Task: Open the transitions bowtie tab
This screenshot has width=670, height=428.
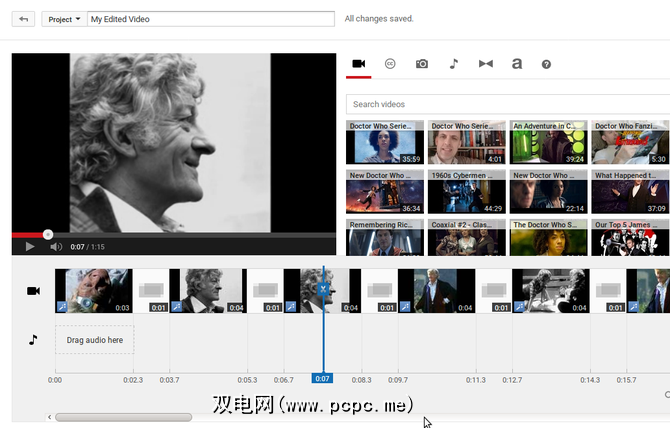Action: pos(485,64)
